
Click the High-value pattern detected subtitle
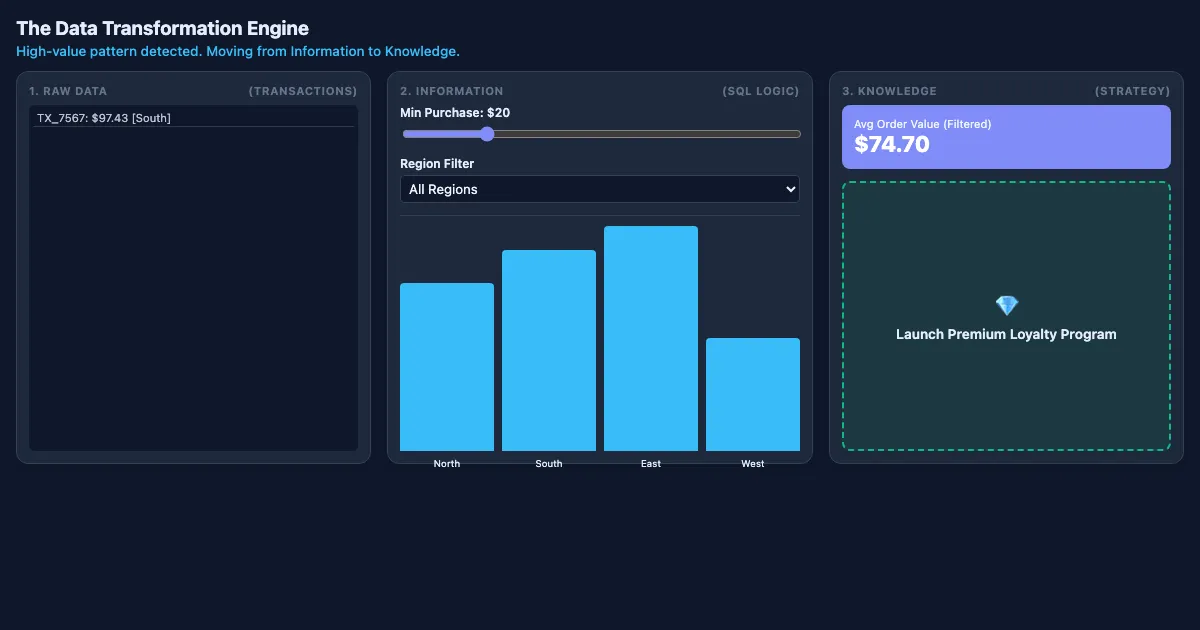pos(238,51)
